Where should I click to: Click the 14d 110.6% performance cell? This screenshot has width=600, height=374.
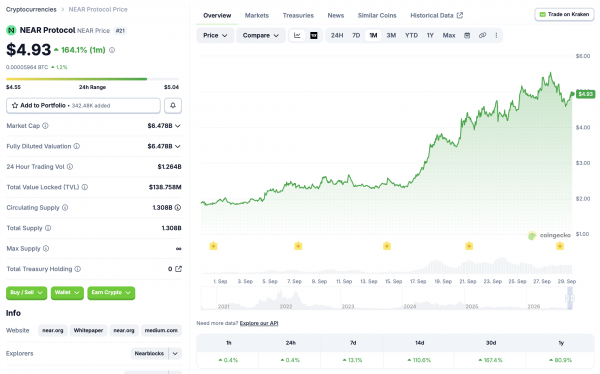click(x=420, y=360)
